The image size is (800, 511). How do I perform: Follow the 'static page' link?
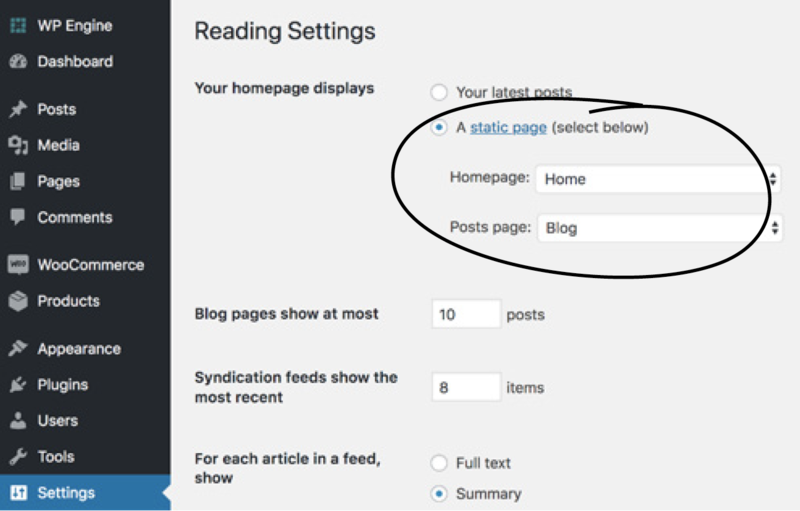508,127
